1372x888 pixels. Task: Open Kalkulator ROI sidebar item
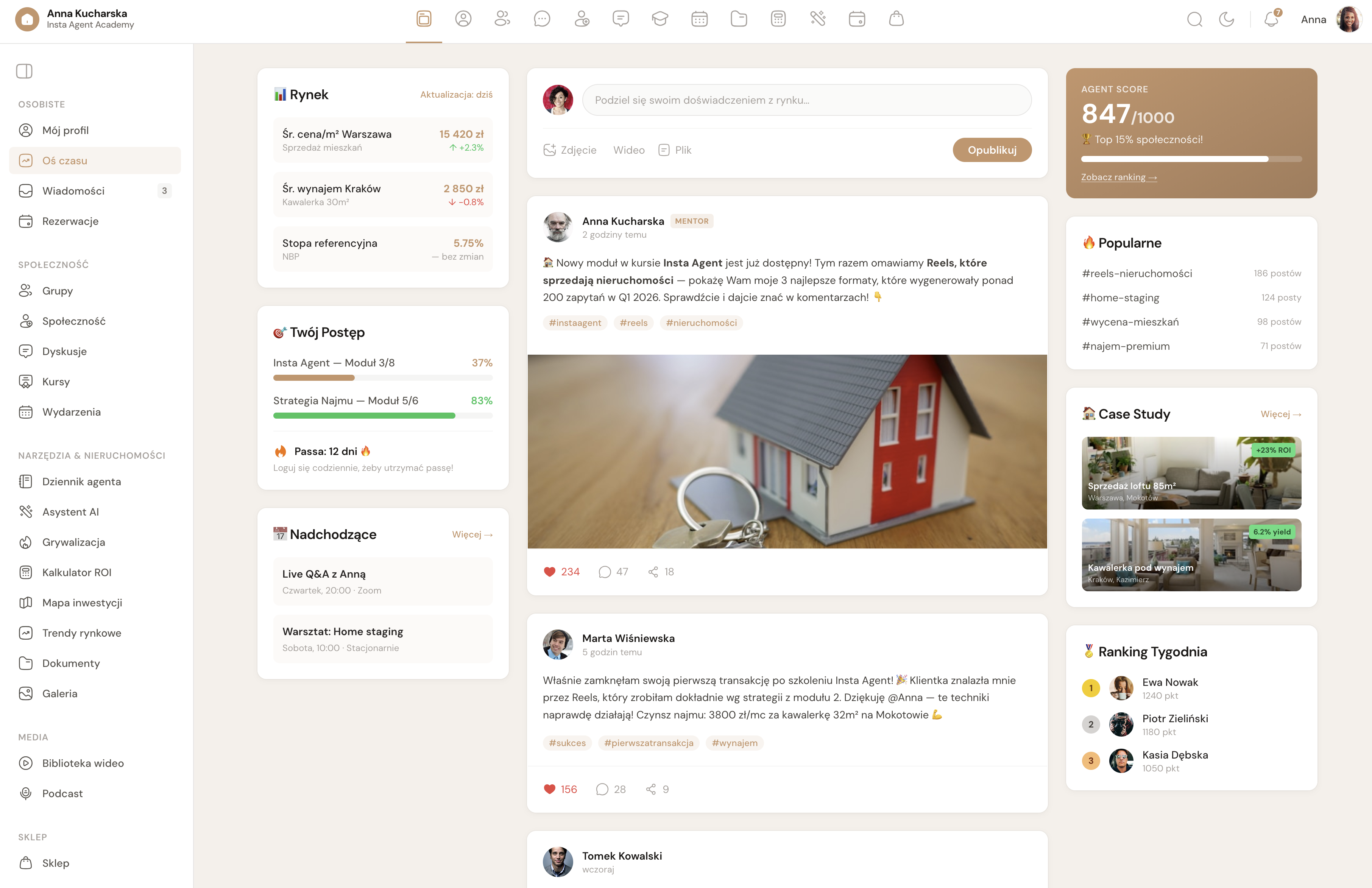pyautogui.click(x=77, y=572)
